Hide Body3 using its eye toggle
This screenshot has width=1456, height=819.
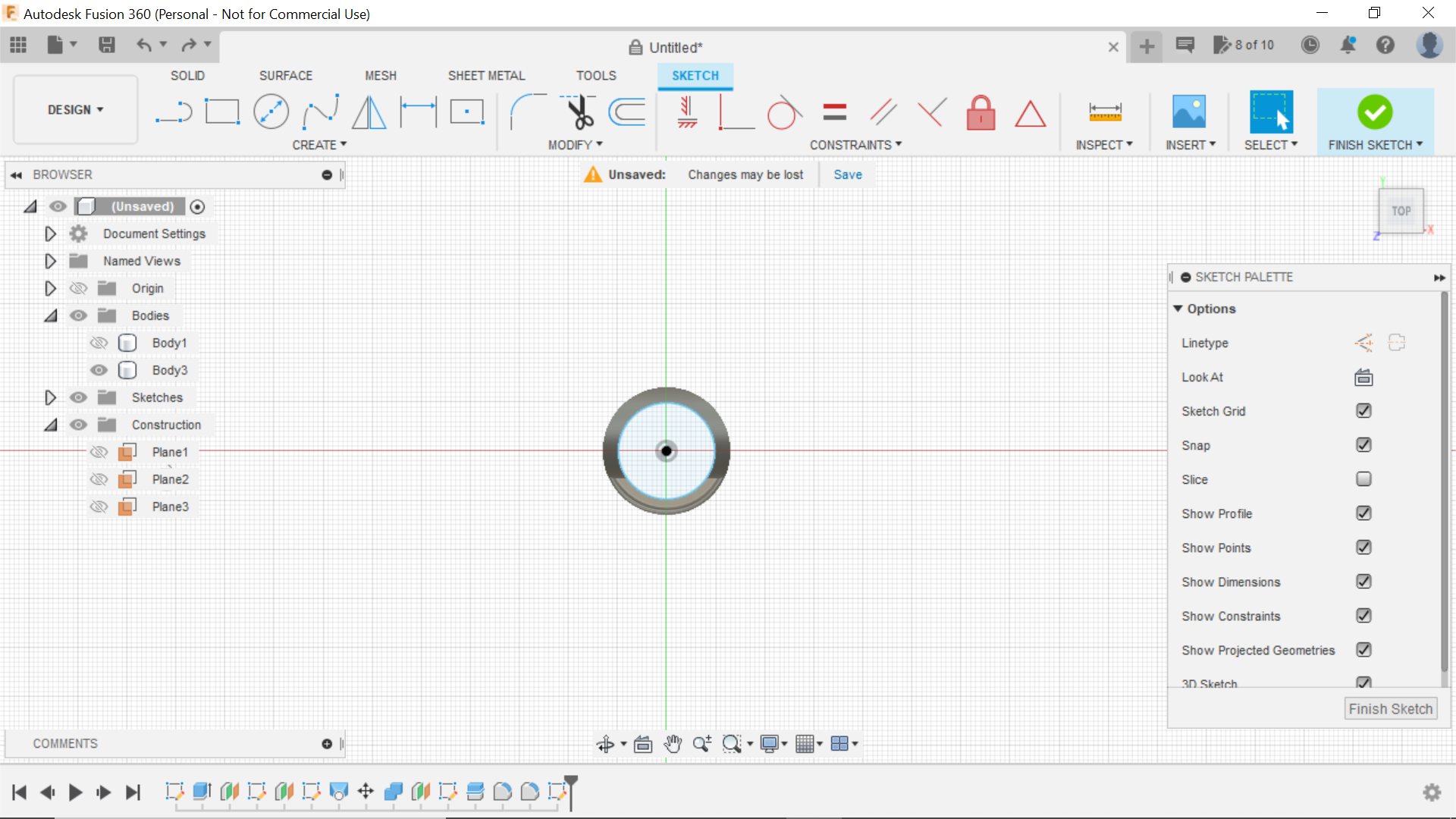click(99, 370)
